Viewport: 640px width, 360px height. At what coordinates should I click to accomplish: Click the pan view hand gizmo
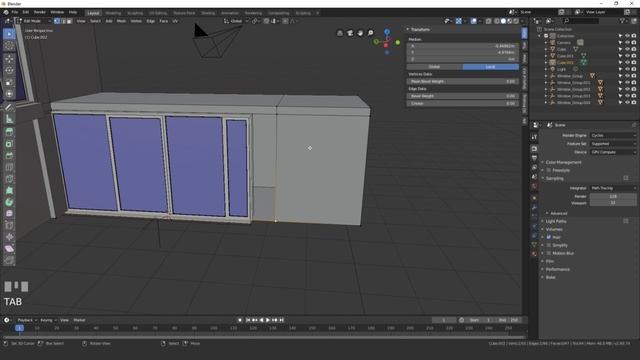coord(360,33)
